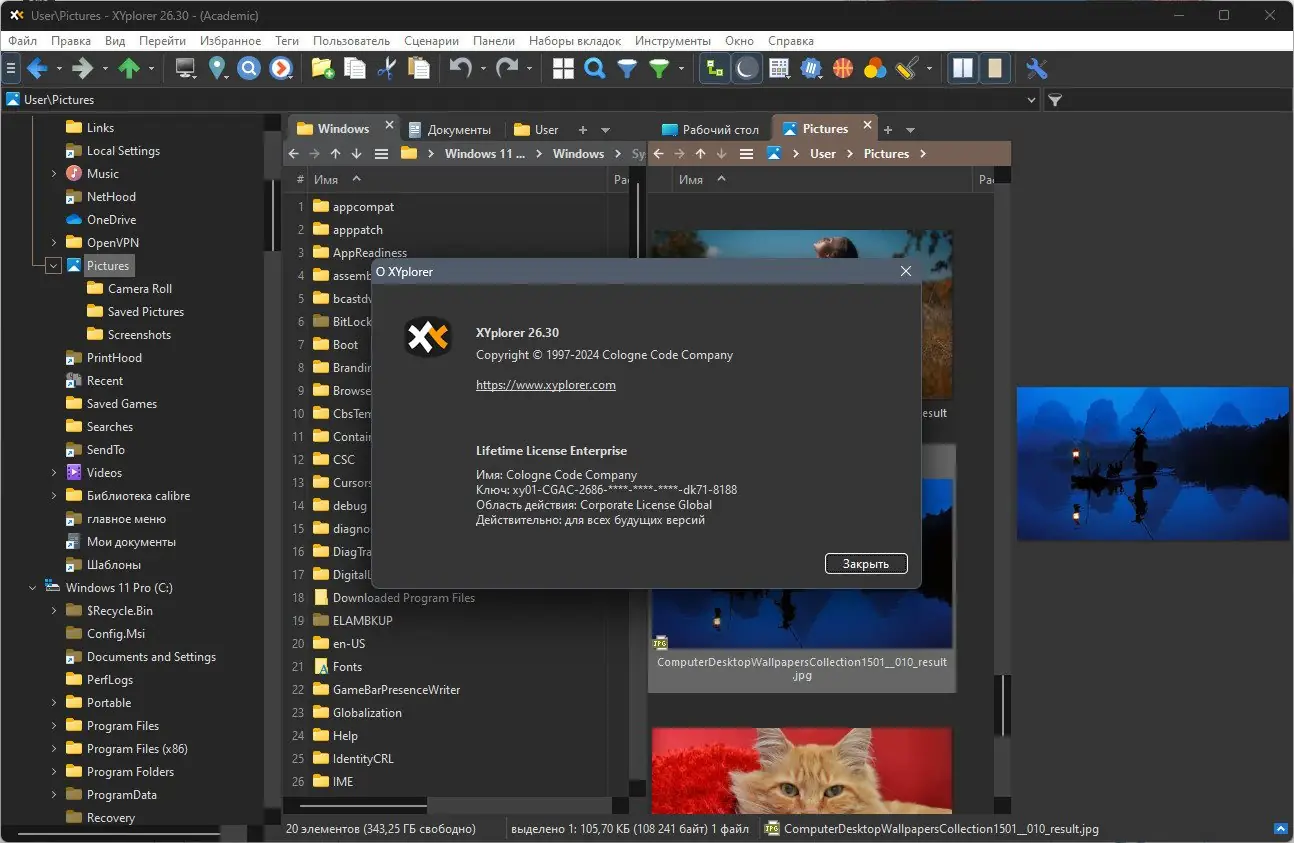Click the blue striped badge toolbar icon
The image size is (1294, 843).
tap(811, 68)
